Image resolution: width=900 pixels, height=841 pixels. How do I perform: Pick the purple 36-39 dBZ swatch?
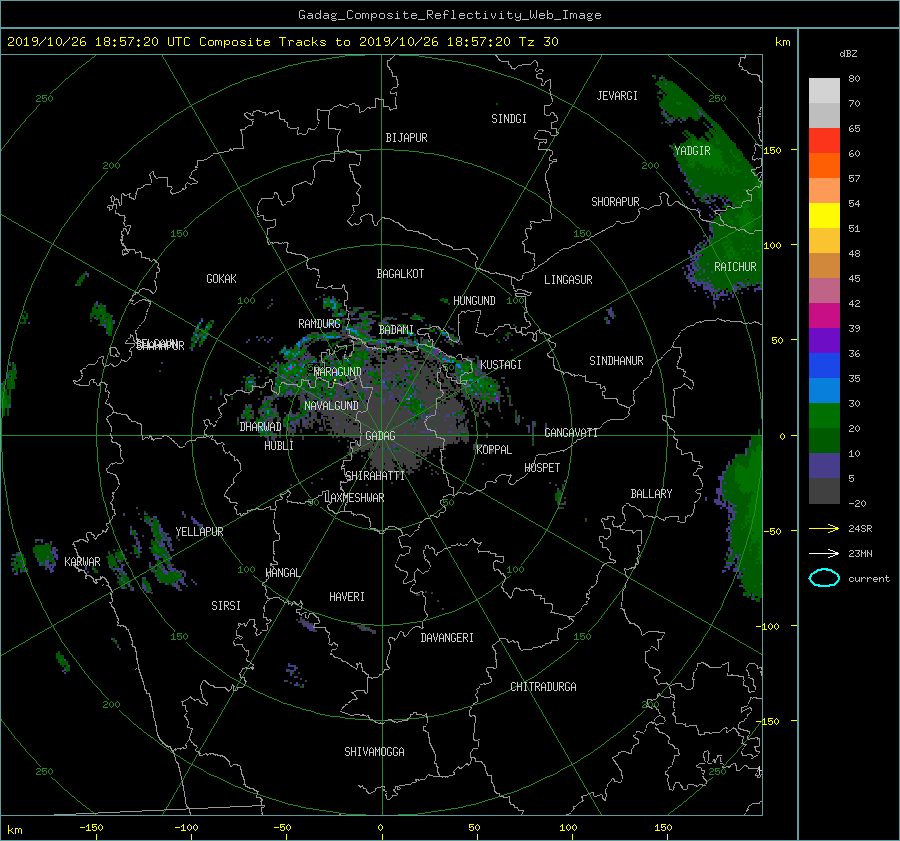pyautogui.click(x=824, y=340)
